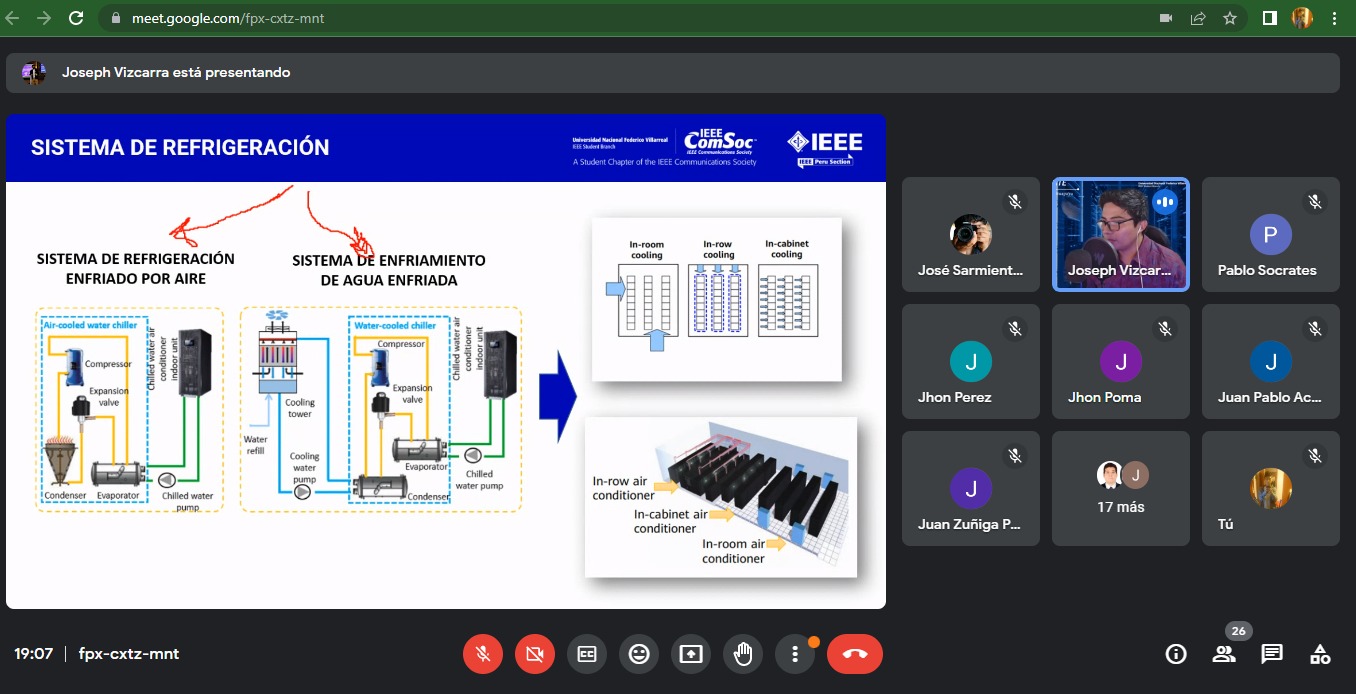This screenshot has width=1356, height=694.
Task: Raise your hand in the meeting
Action: pos(743,654)
